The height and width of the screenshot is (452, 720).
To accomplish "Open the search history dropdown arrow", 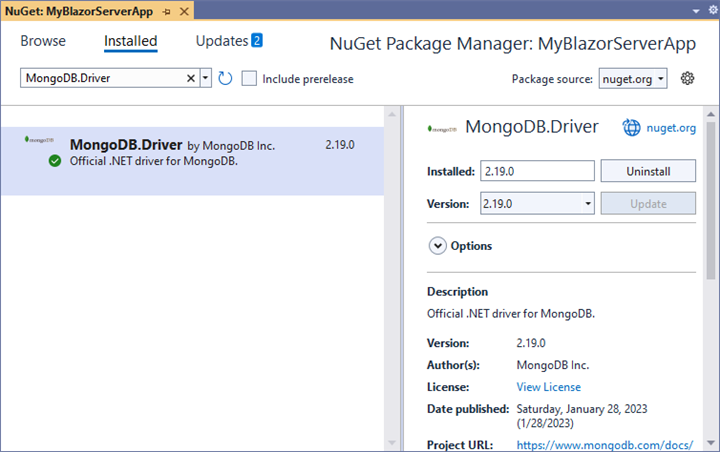I will coord(206,78).
